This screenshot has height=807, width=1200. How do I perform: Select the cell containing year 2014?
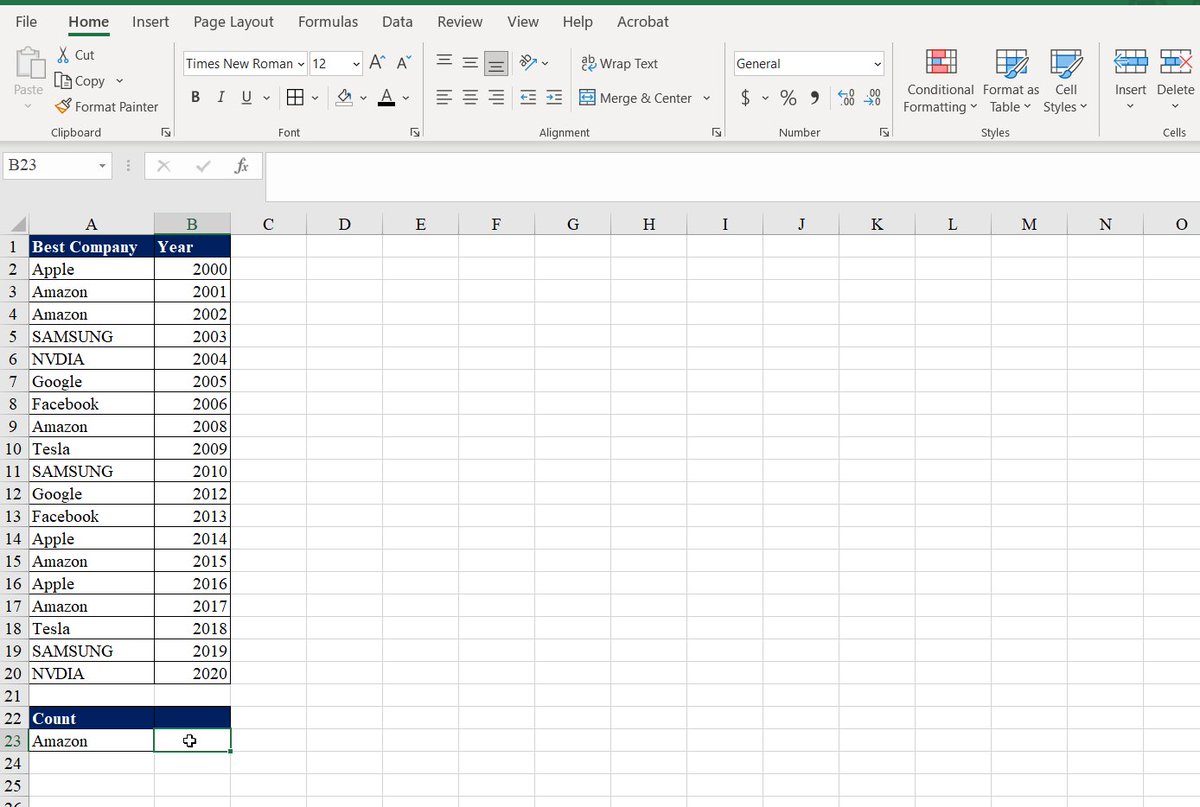192,539
